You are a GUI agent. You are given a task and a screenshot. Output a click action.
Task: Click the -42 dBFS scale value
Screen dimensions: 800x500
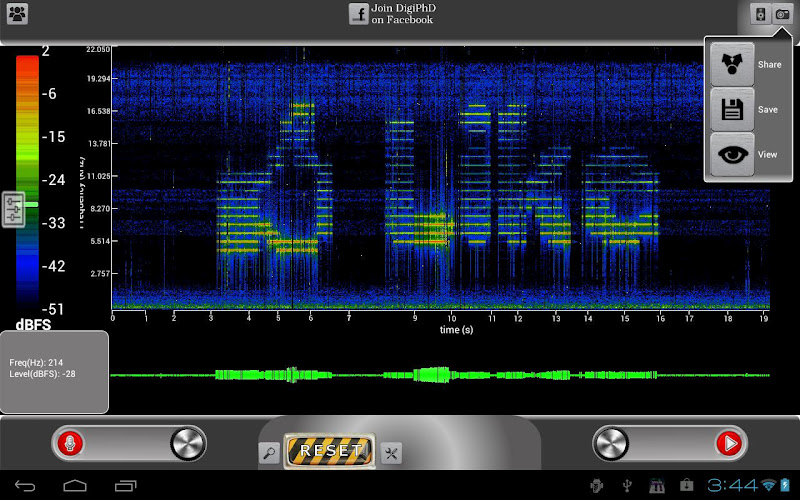53,266
